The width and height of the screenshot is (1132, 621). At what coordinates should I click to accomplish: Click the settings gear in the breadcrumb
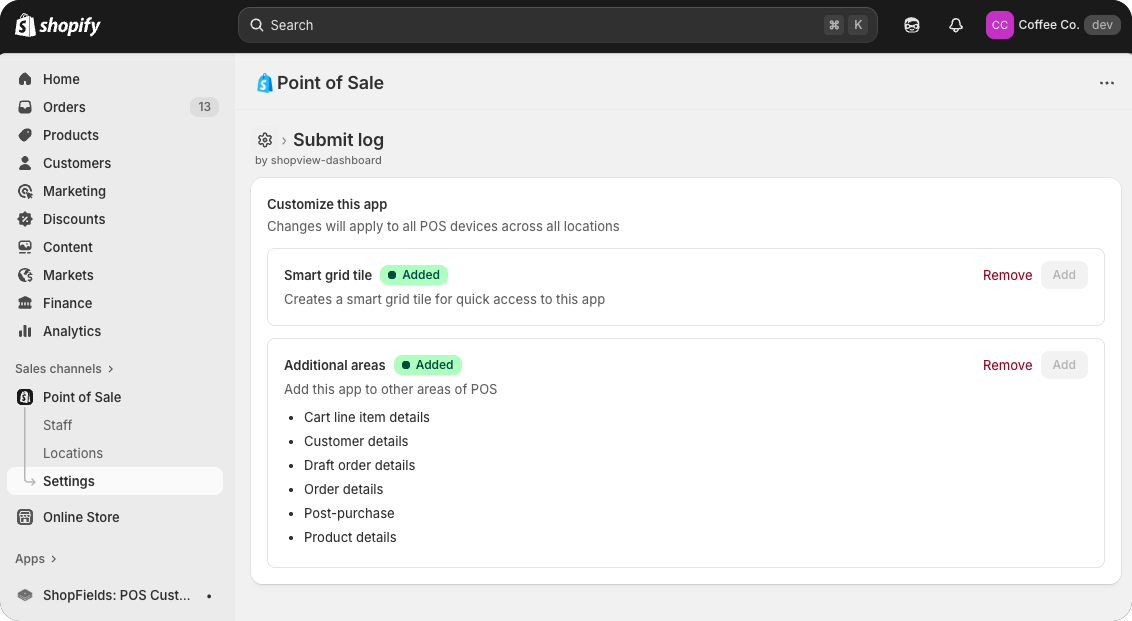[265, 140]
